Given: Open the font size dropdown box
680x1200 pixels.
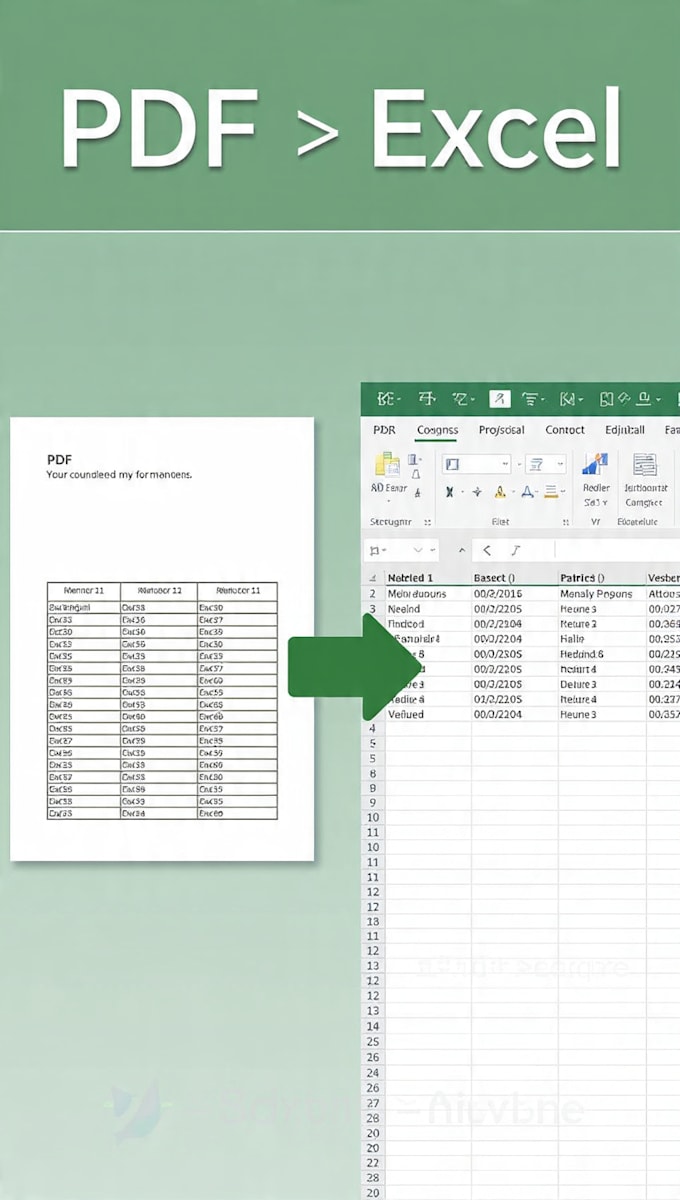Looking at the screenshot, I should [547, 464].
